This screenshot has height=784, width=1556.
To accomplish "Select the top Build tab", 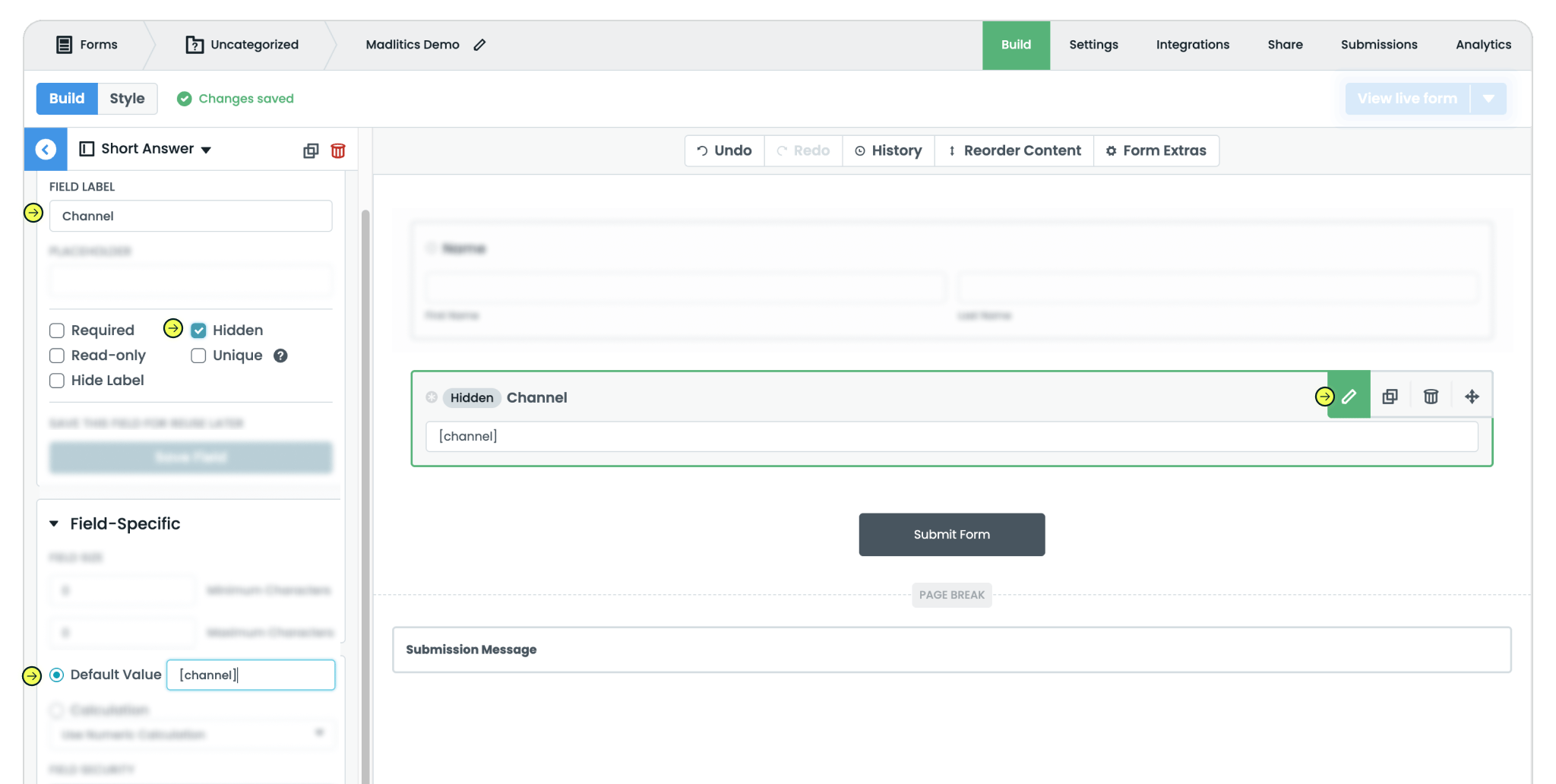I will coord(1016,45).
